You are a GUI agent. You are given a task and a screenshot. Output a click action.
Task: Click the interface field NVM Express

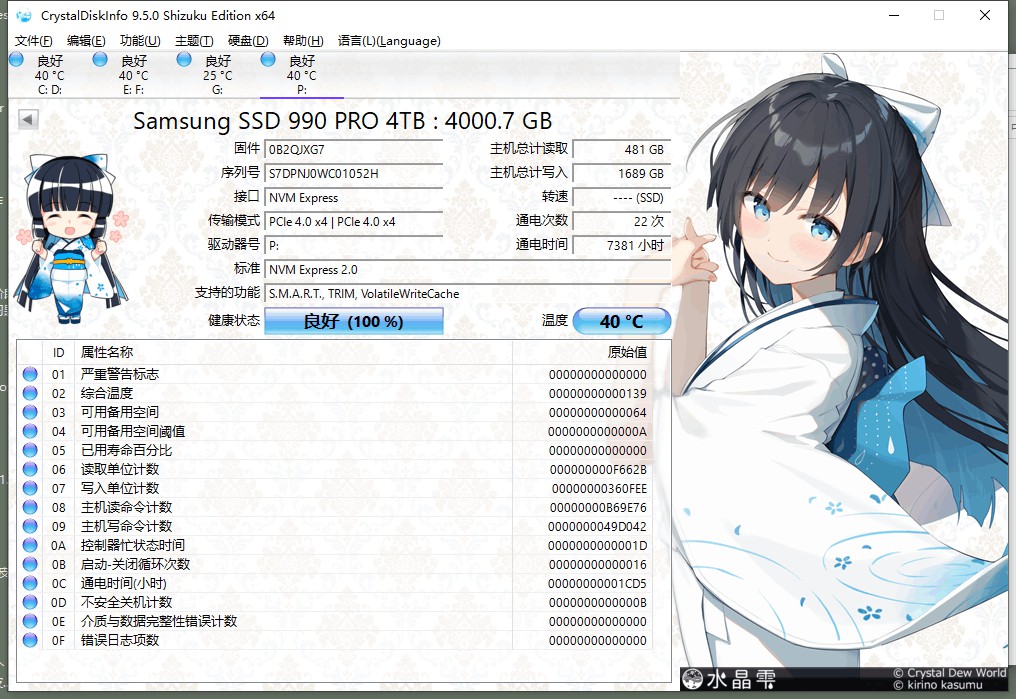click(354, 198)
